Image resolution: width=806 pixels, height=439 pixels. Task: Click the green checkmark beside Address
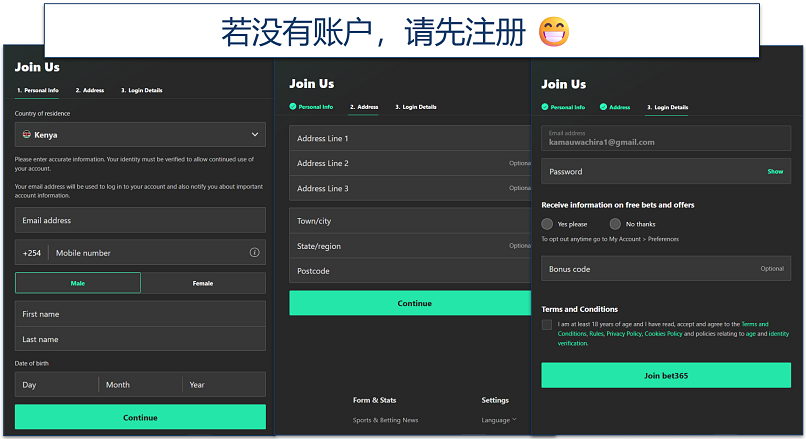coord(603,107)
